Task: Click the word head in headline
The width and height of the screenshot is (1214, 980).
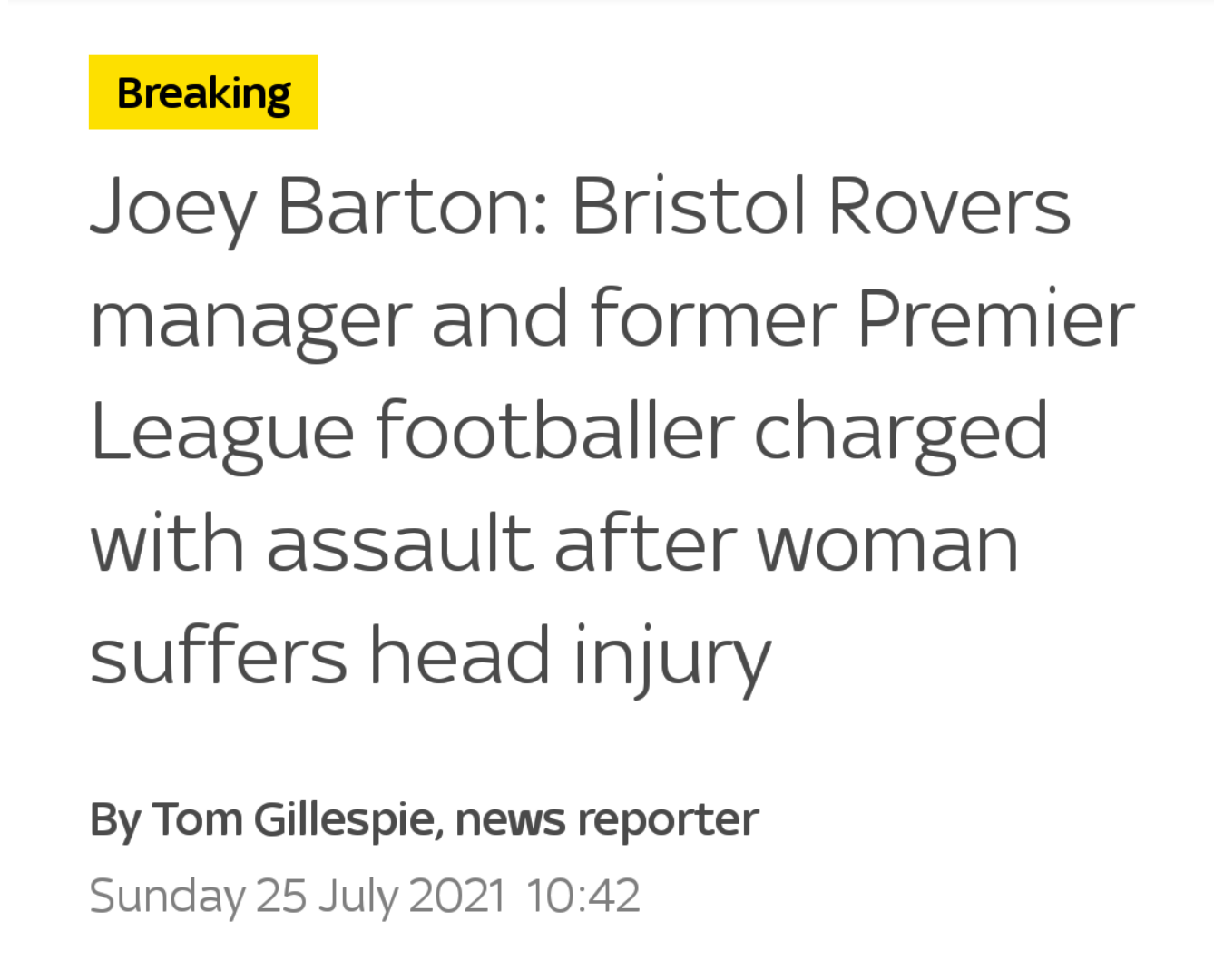Action: point(460,653)
